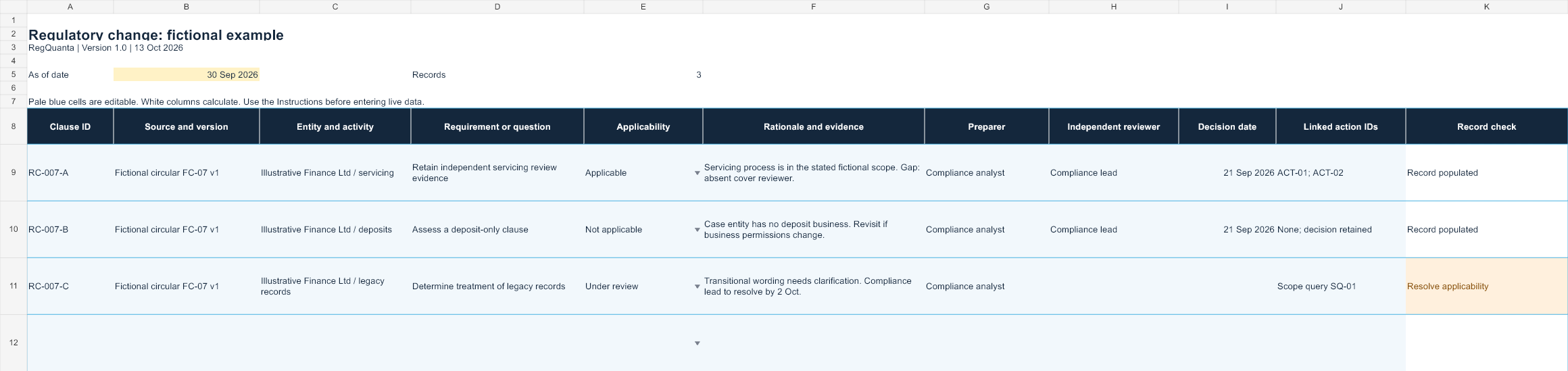Select Fictional circular FC-07 v1 in RC-007-C row
1568x371 pixels.
pos(187,286)
